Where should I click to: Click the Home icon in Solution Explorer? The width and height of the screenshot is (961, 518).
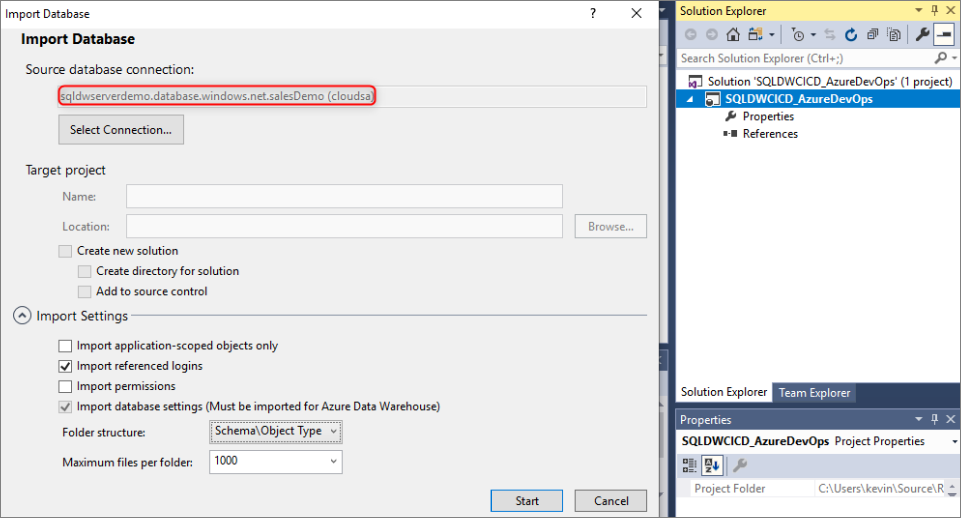tap(733, 35)
